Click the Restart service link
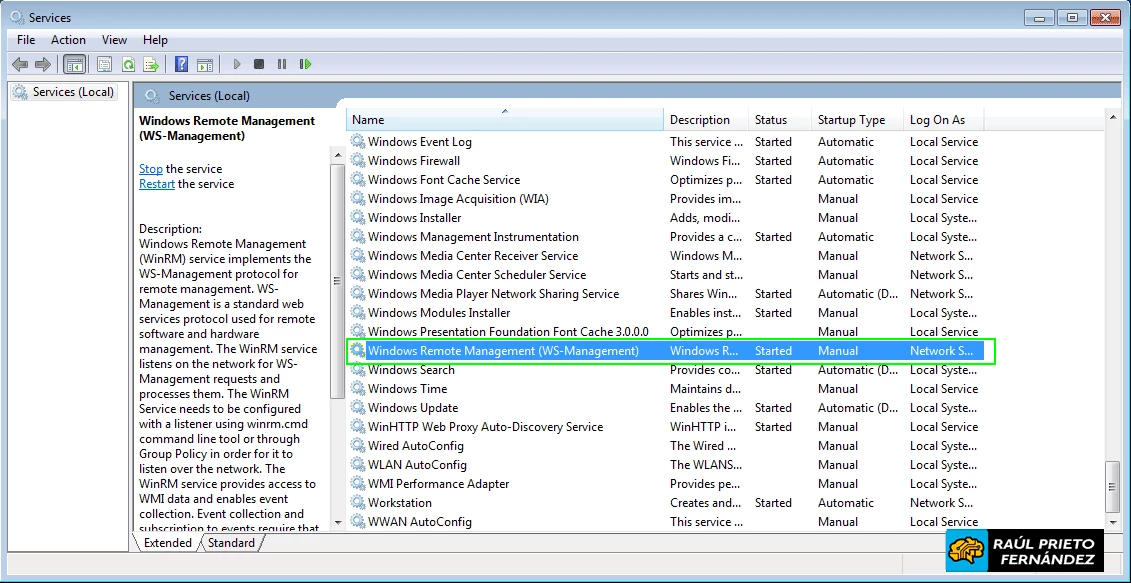This screenshot has height=583, width=1131. pyautogui.click(x=158, y=183)
